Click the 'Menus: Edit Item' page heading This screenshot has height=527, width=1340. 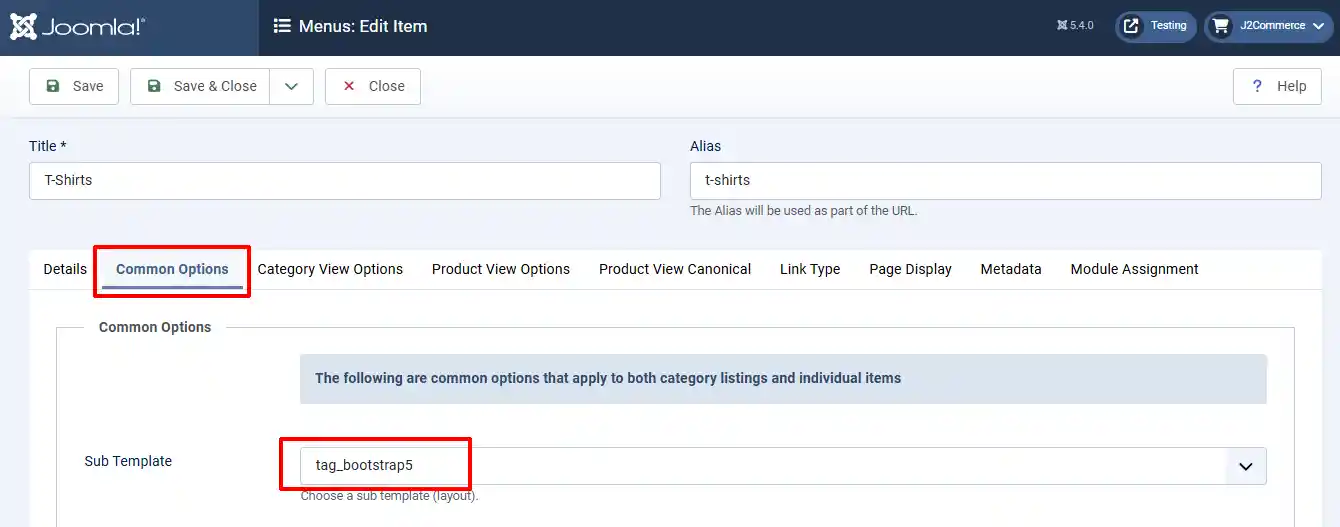coord(363,27)
